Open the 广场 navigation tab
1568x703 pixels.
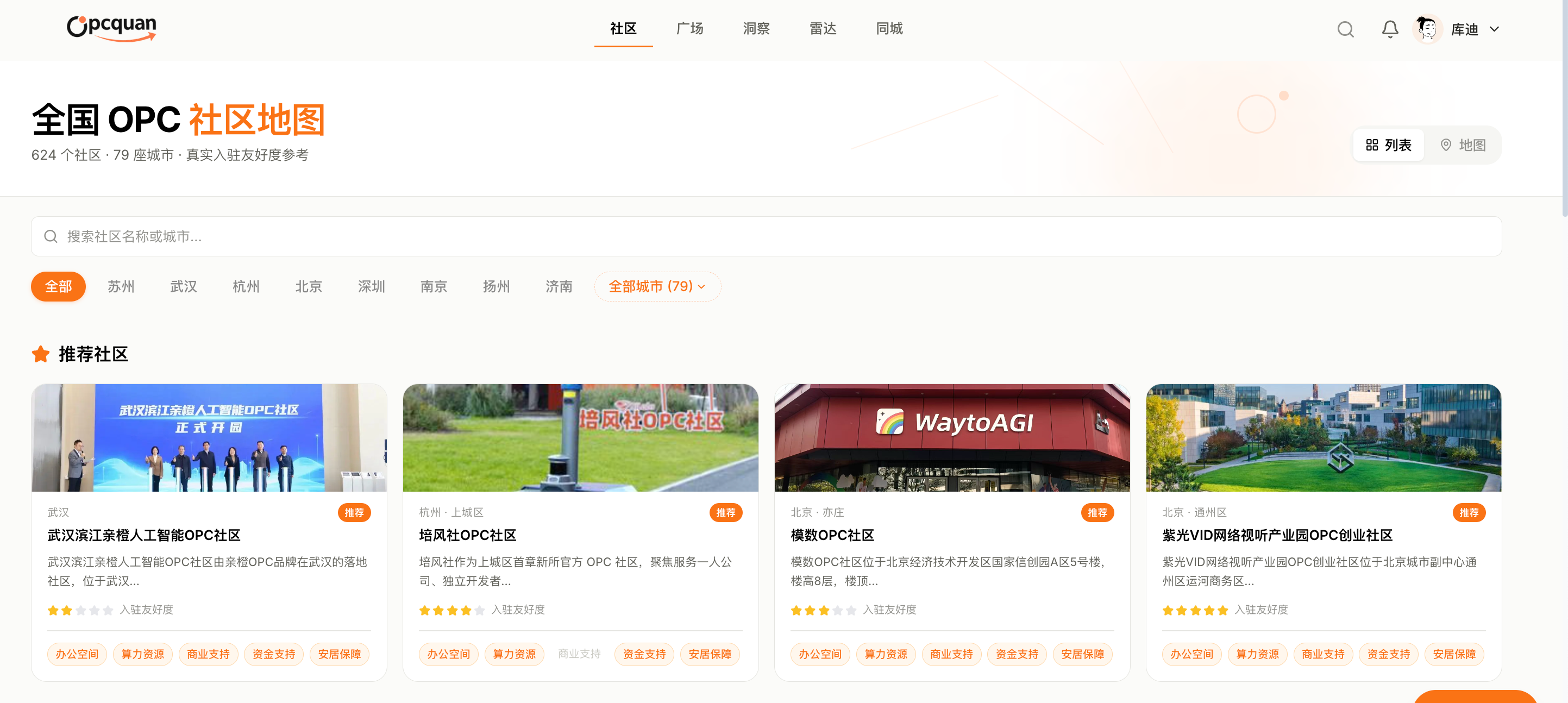pos(689,29)
